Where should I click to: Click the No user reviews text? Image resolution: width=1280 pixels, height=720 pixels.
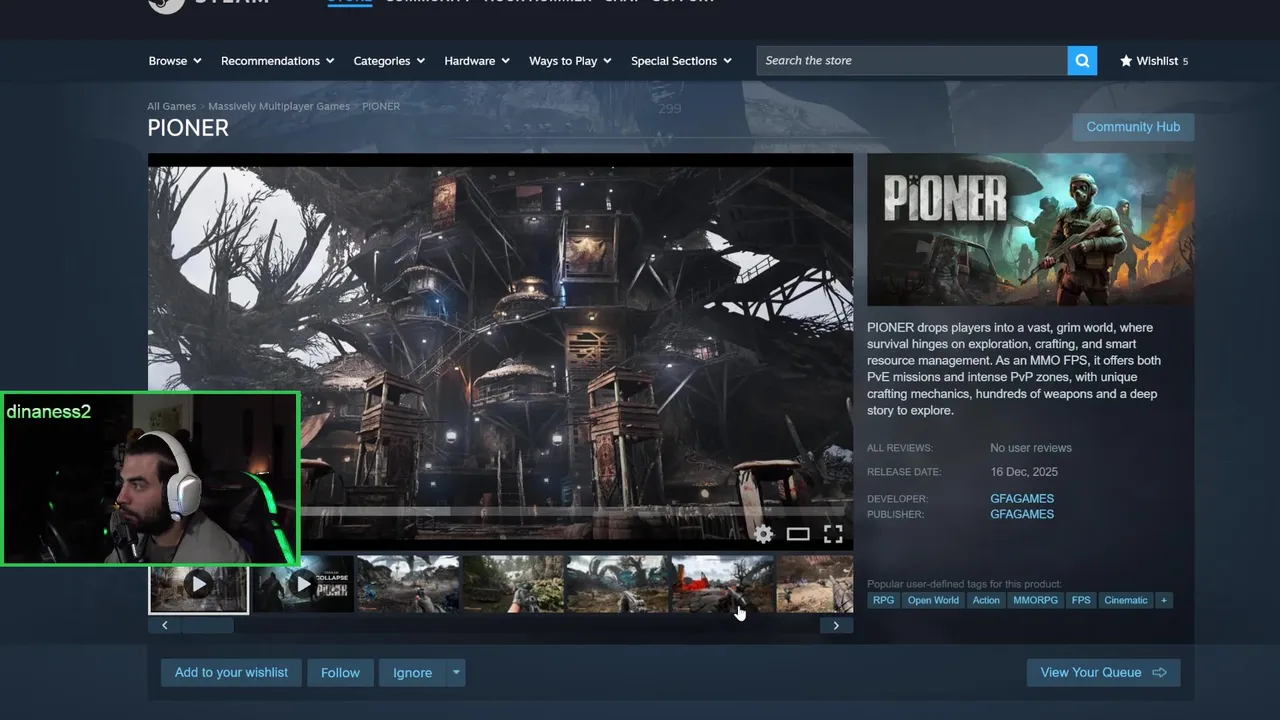1031,448
